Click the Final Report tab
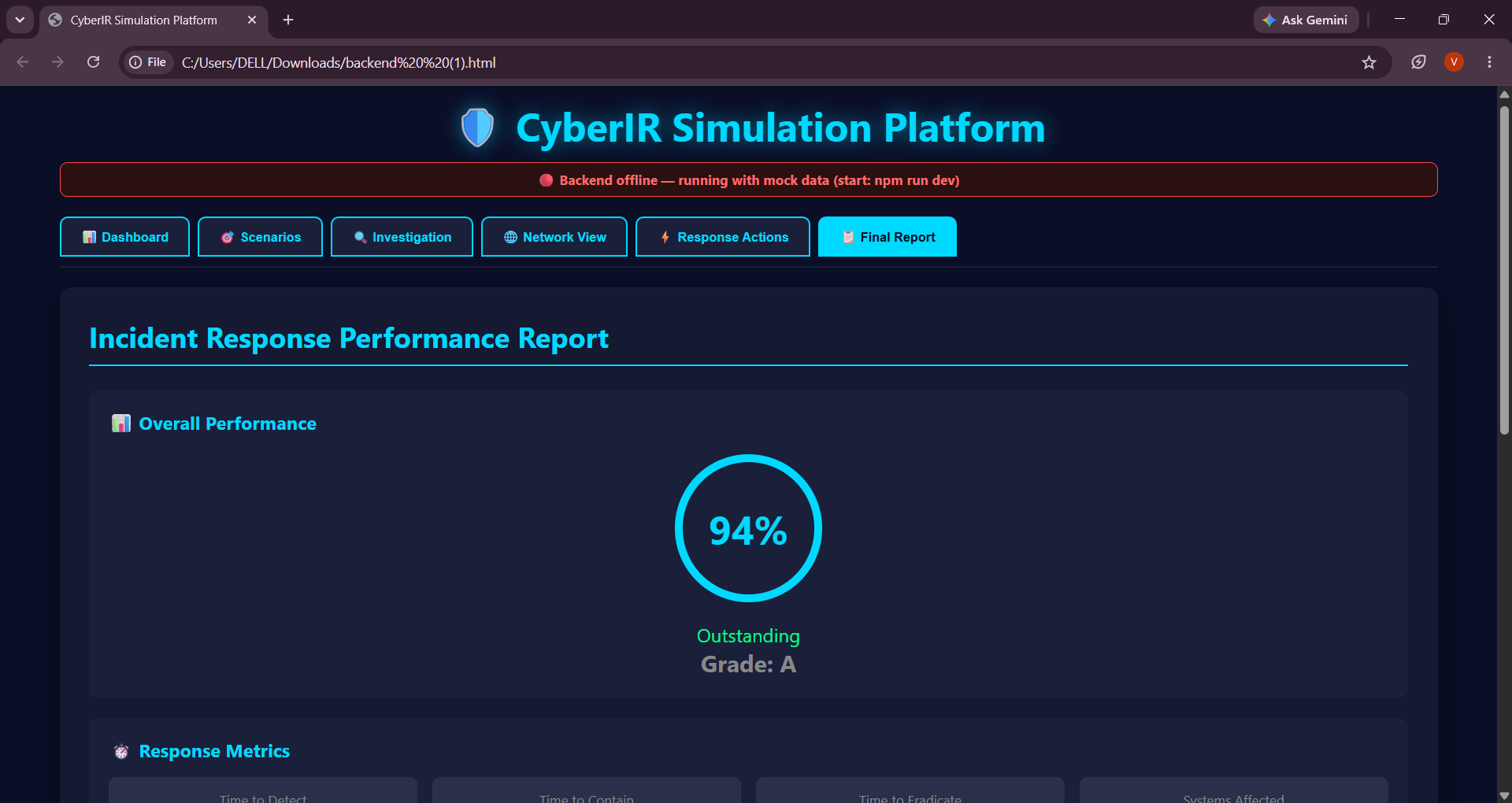This screenshot has width=1512, height=803. (888, 237)
